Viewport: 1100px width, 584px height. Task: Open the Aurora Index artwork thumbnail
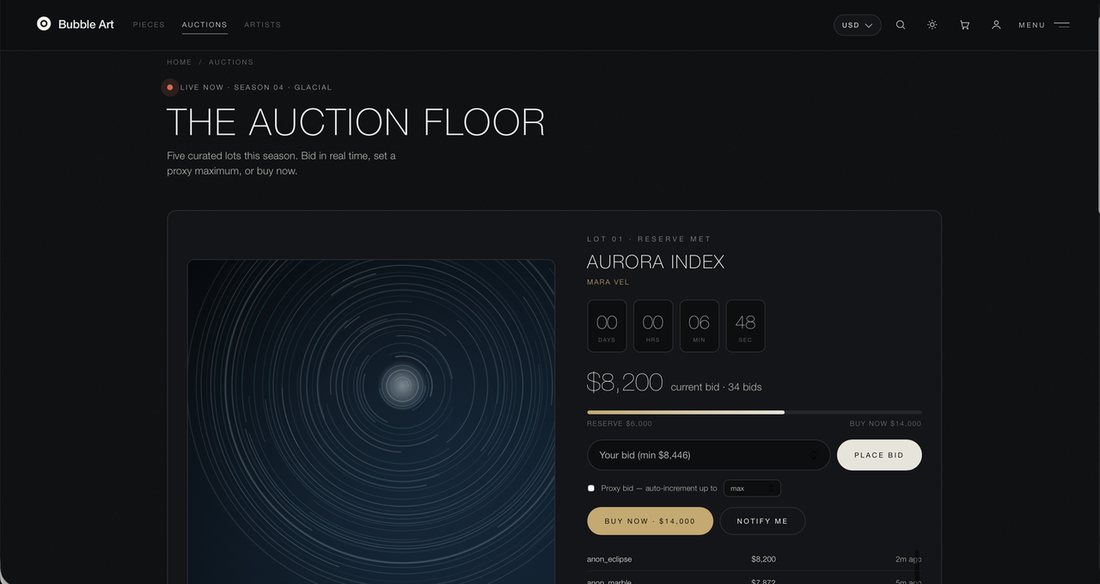[x=371, y=421]
